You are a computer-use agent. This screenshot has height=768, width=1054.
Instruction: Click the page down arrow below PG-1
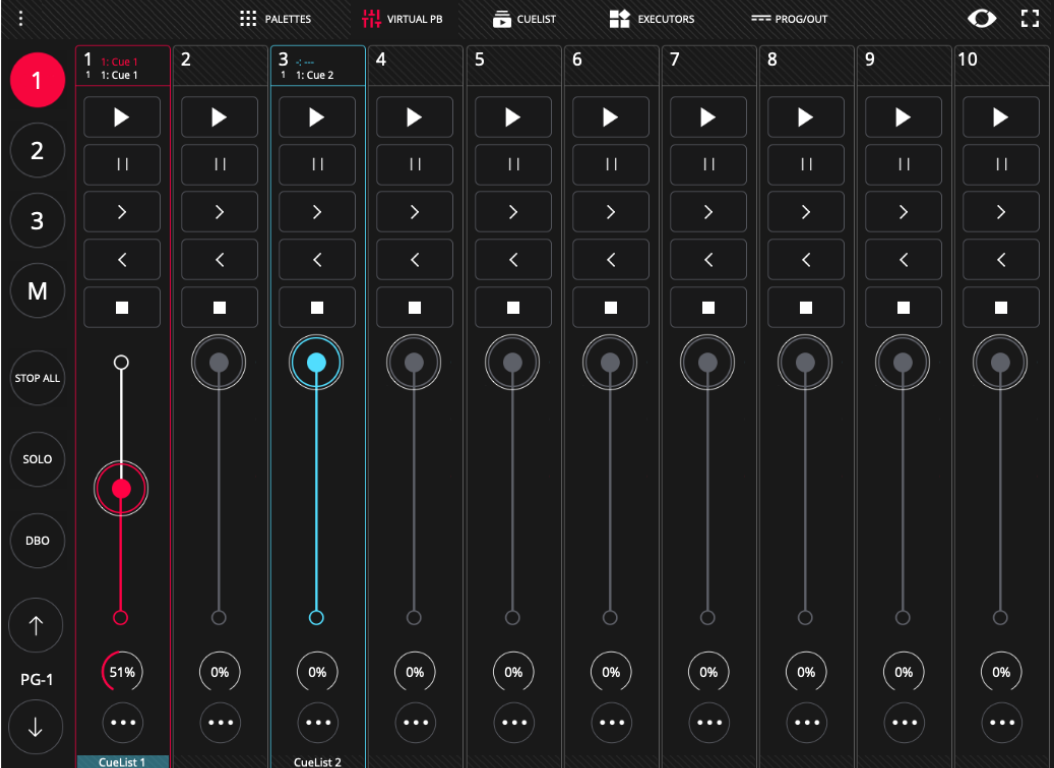tap(36, 727)
